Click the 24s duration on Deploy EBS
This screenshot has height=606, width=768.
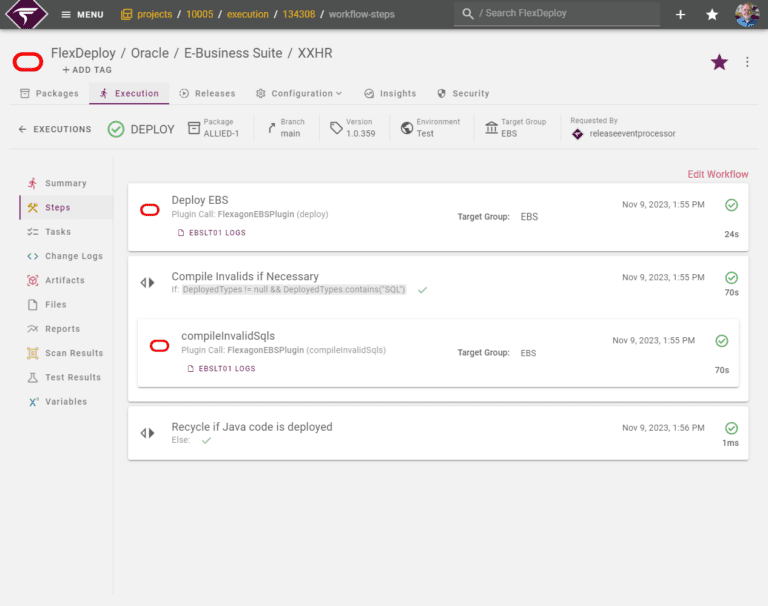pyautogui.click(x=731, y=234)
